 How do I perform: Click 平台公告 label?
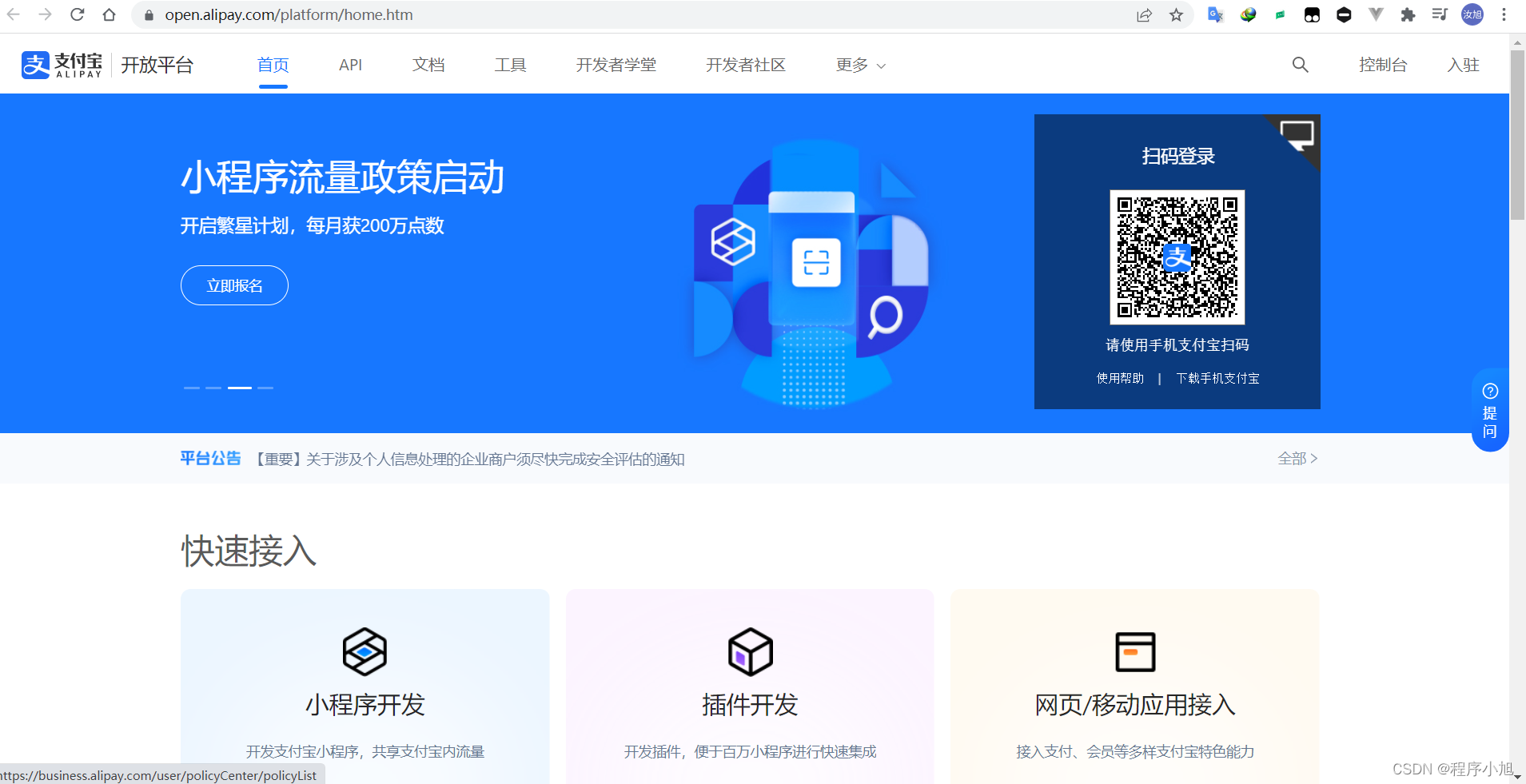pyautogui.click(x=210, y=458)
